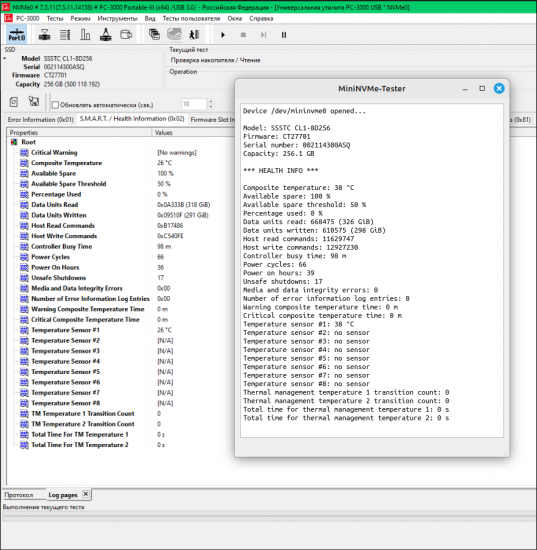The width and height of the screenshot is (537, 550).
Task: Switch to Error Information (0x01) tab
Action: point(40,120)
